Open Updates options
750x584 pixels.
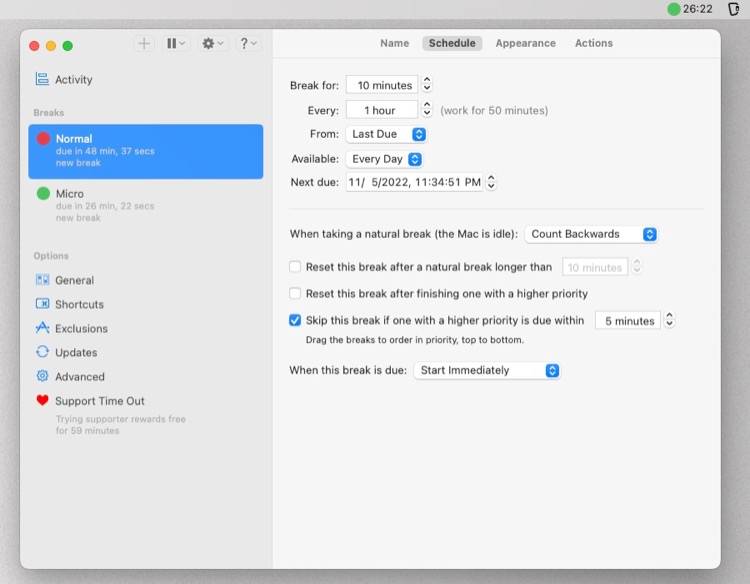(x=76, y=353)
